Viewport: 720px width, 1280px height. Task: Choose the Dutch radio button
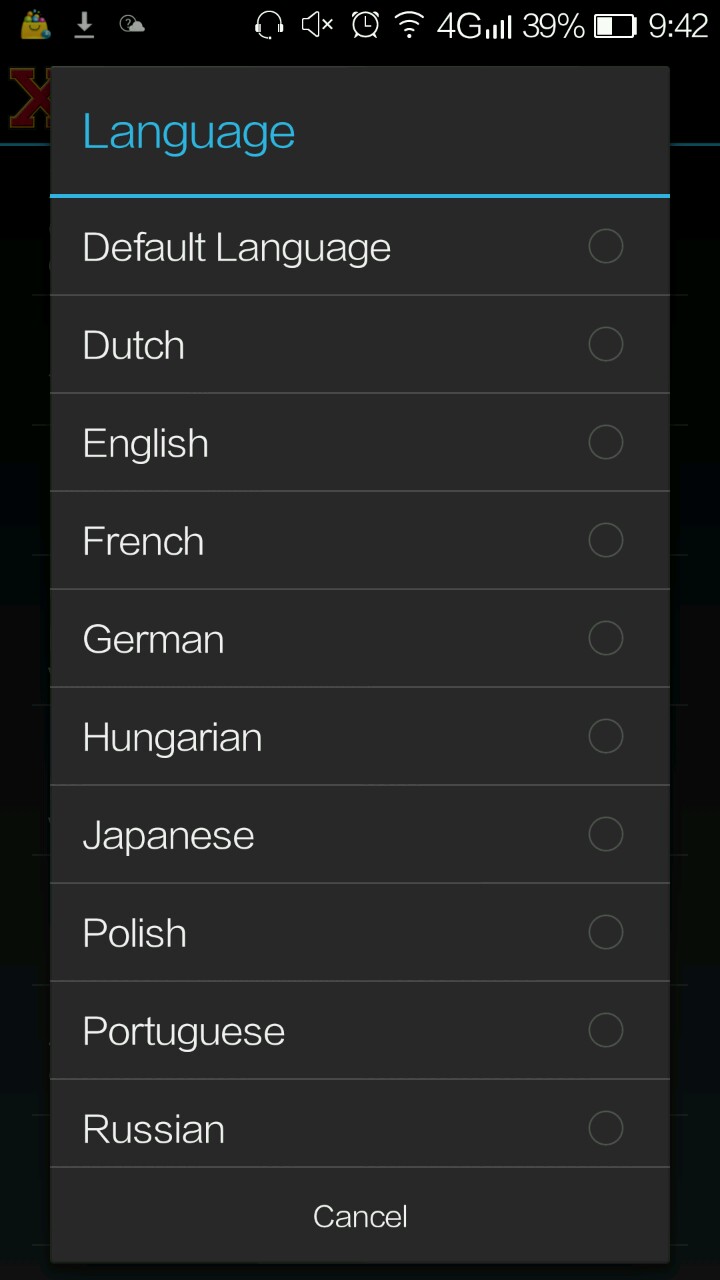[605, 344]
